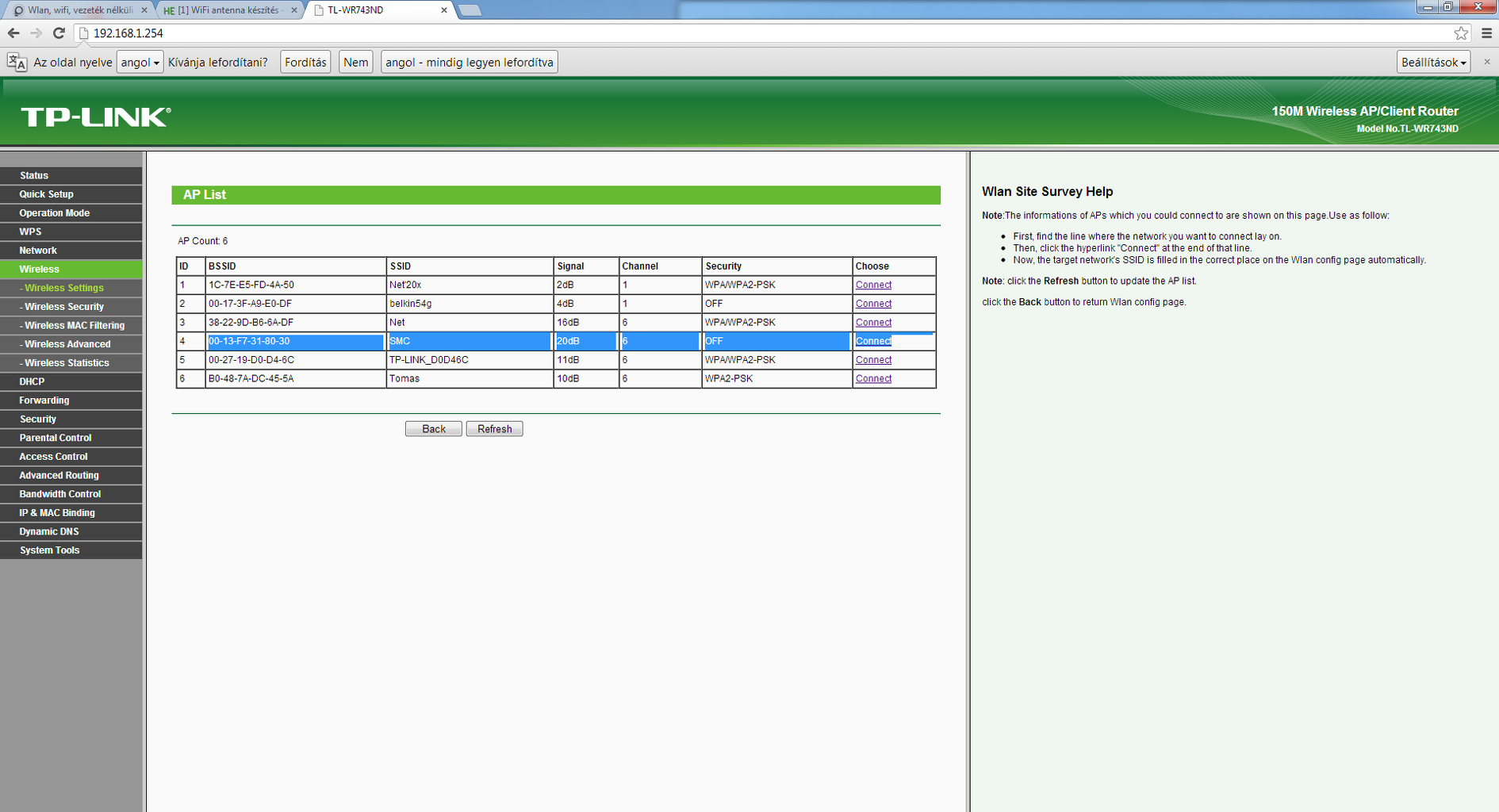Open the Wireless Advanced submenu

(71, 344)
